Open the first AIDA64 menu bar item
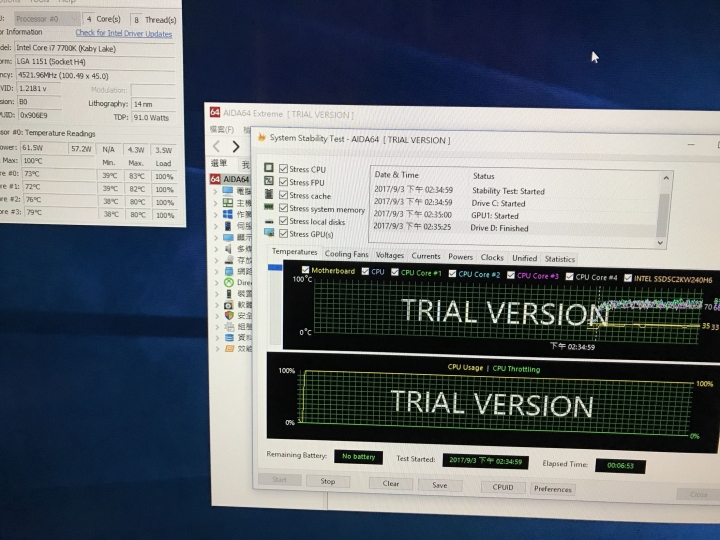This screenshot has width=720, height=540. coord(222,129)
